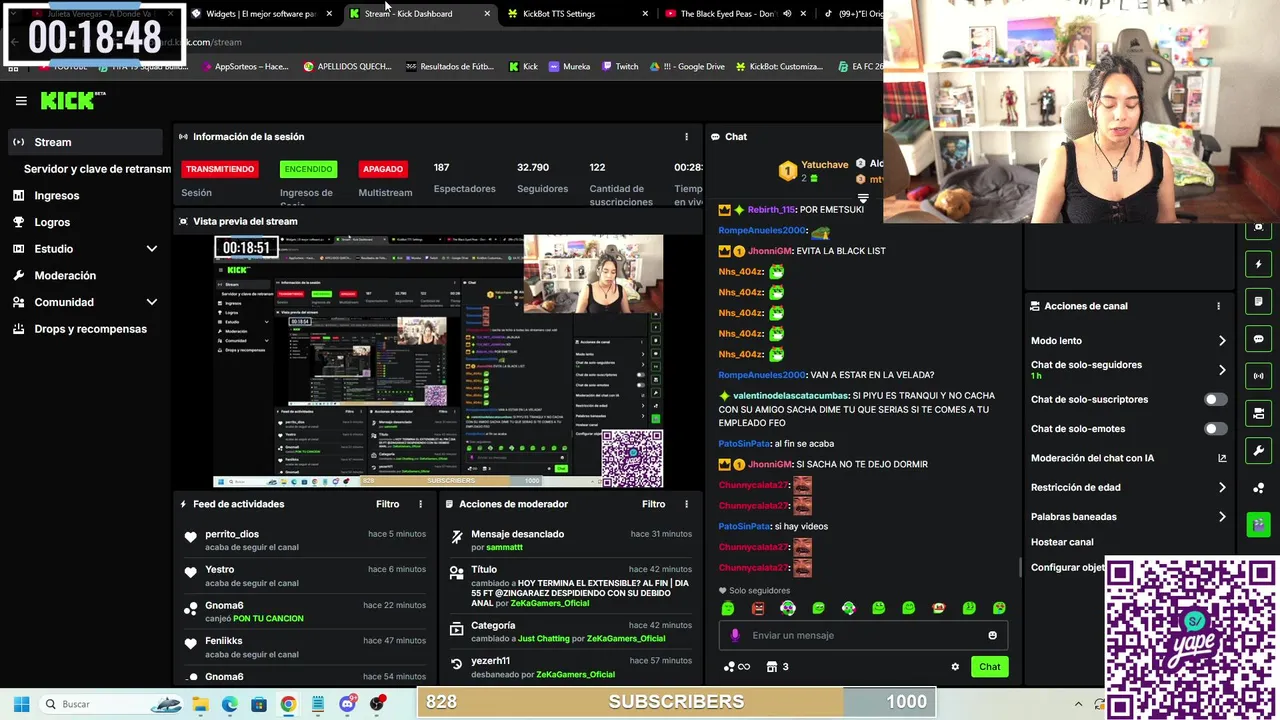The height and width of the screenshot is (720, 1280).
Task: Open Servidor y clave de retransmisión link
Action: tap(97, 169)
